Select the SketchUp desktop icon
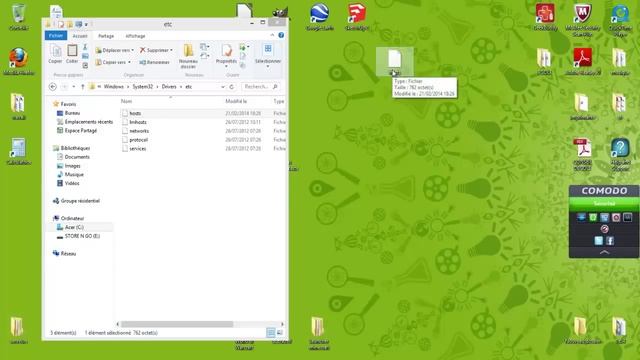Viewport: 640px width, 360px height. point(357,17)
